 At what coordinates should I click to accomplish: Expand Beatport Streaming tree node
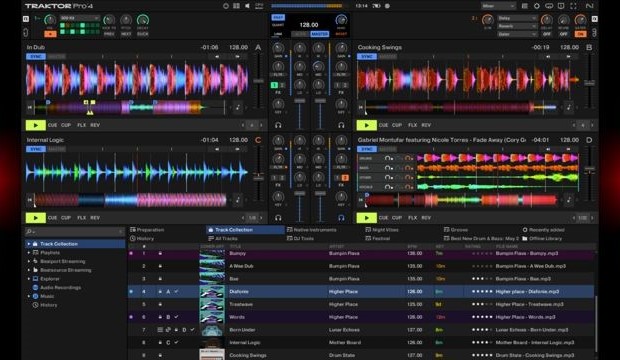pyautogui.click(x=28, y=261)
